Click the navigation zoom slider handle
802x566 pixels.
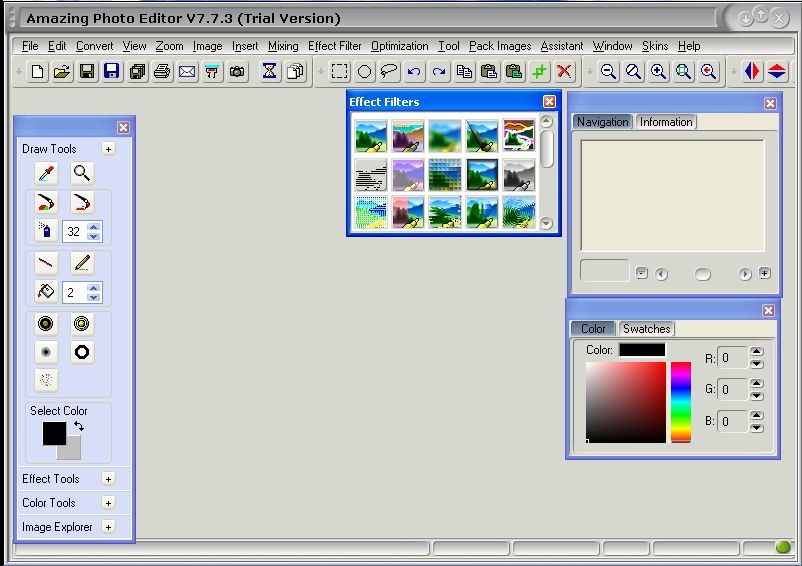coord(702,275)
